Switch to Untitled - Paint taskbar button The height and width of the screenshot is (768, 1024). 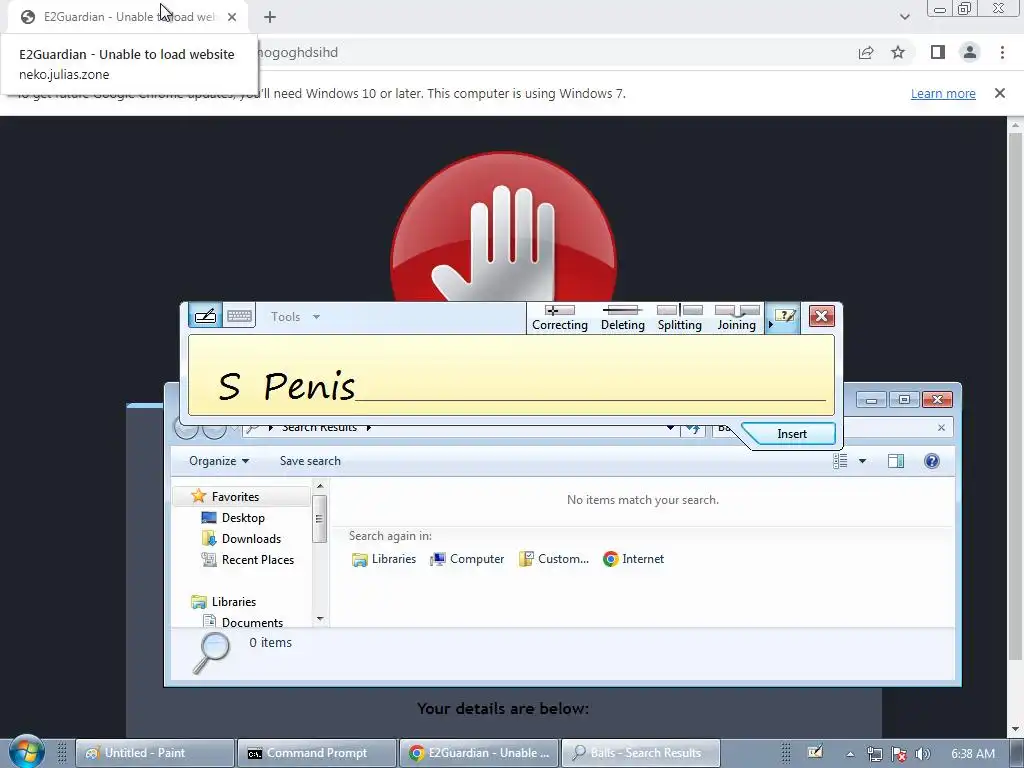click(155, 753)
